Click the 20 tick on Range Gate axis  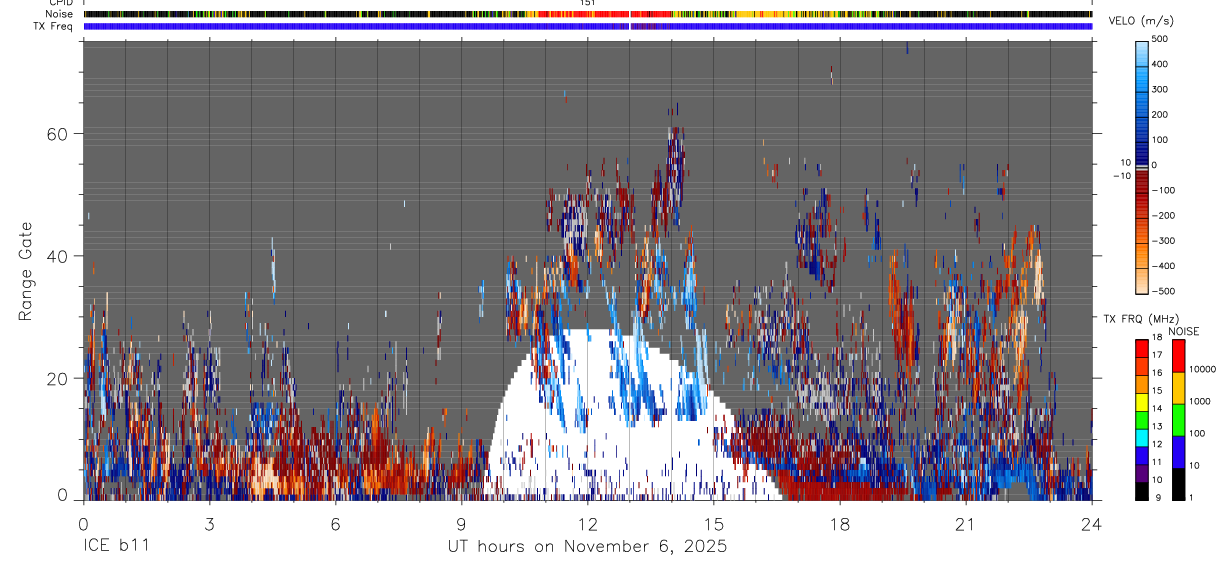click(x=58, y=378)
